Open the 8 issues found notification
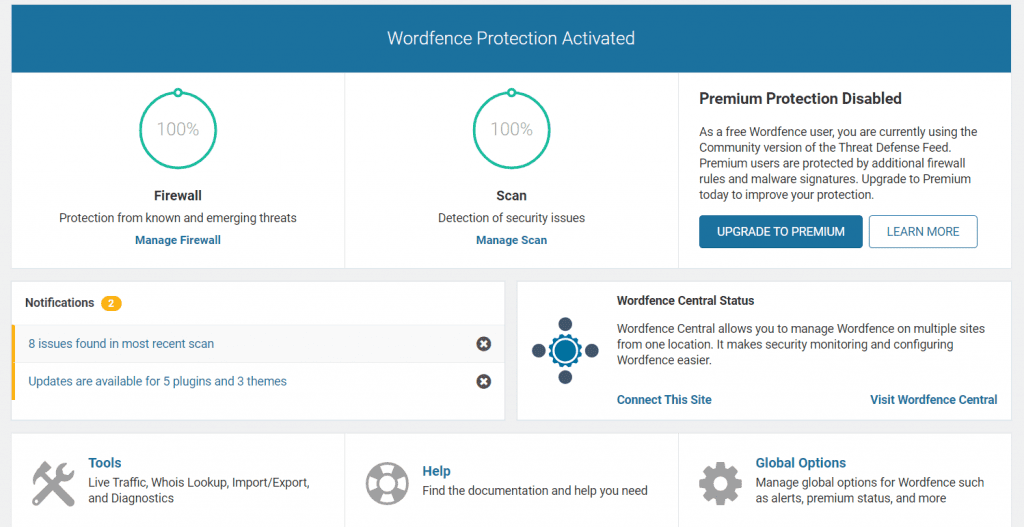Screen dimensions: 1024x527 121,344
